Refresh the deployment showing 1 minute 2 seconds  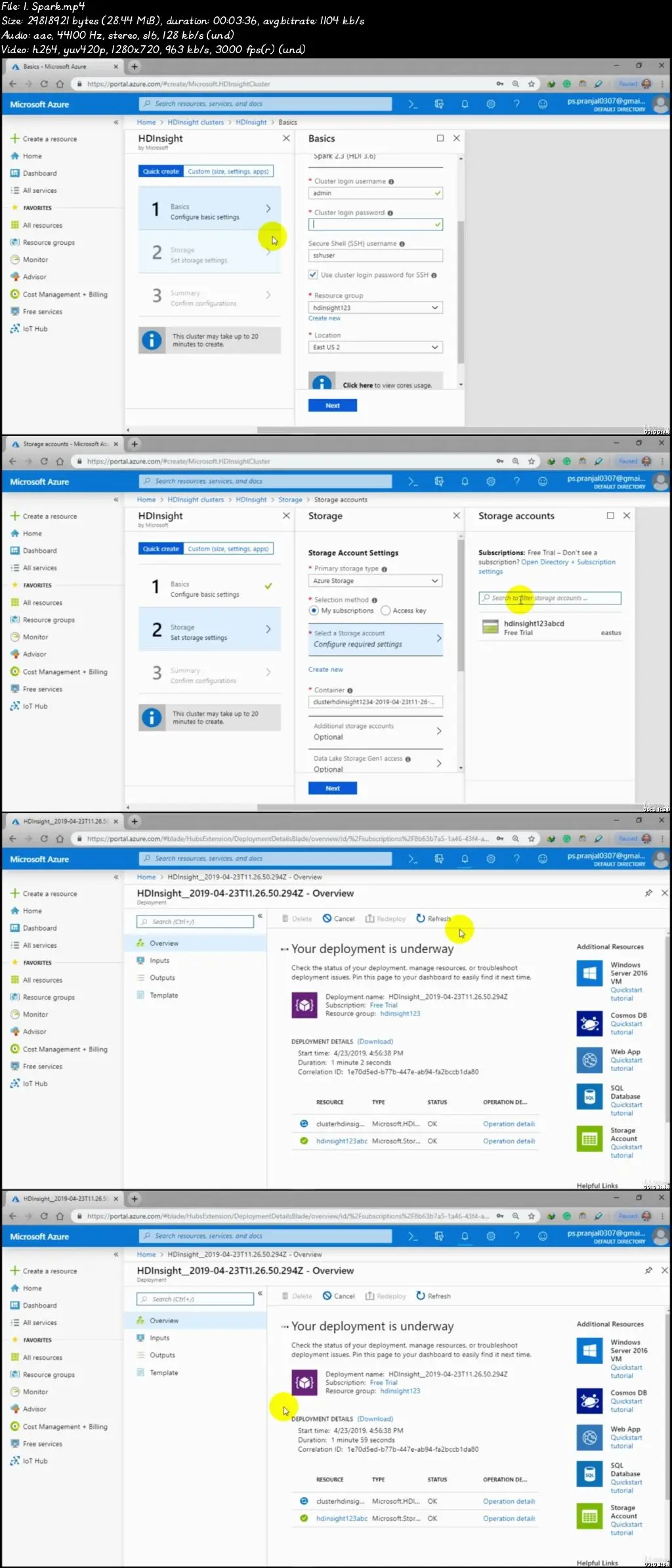click(x=434, y=919)
